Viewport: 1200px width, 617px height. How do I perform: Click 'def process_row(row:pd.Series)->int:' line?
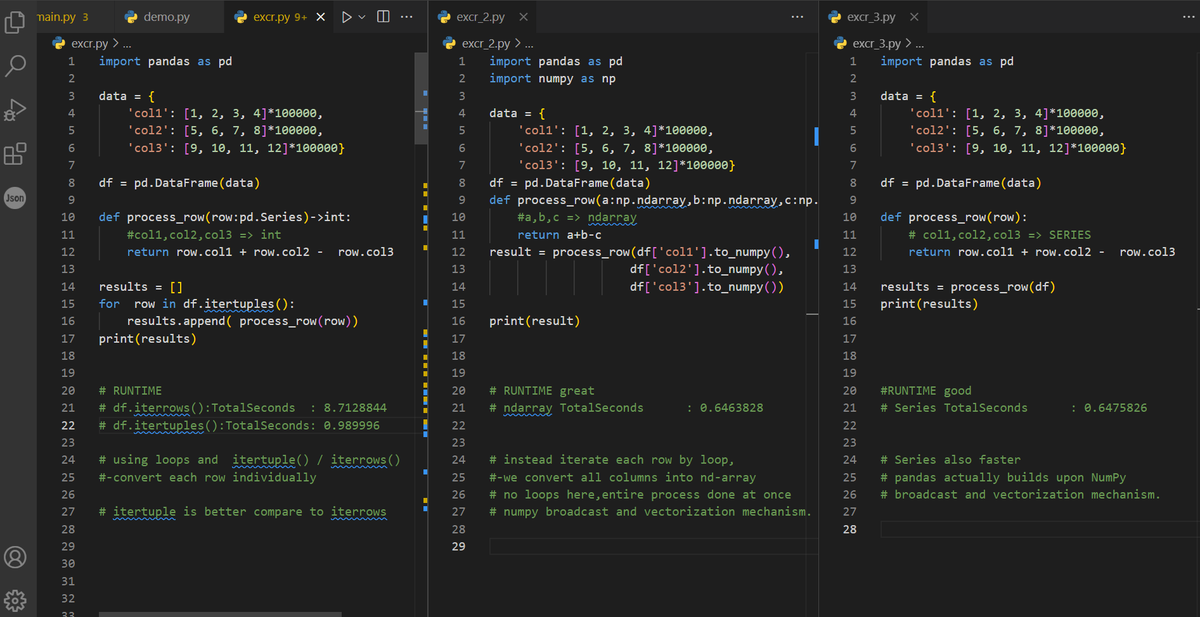224,217
